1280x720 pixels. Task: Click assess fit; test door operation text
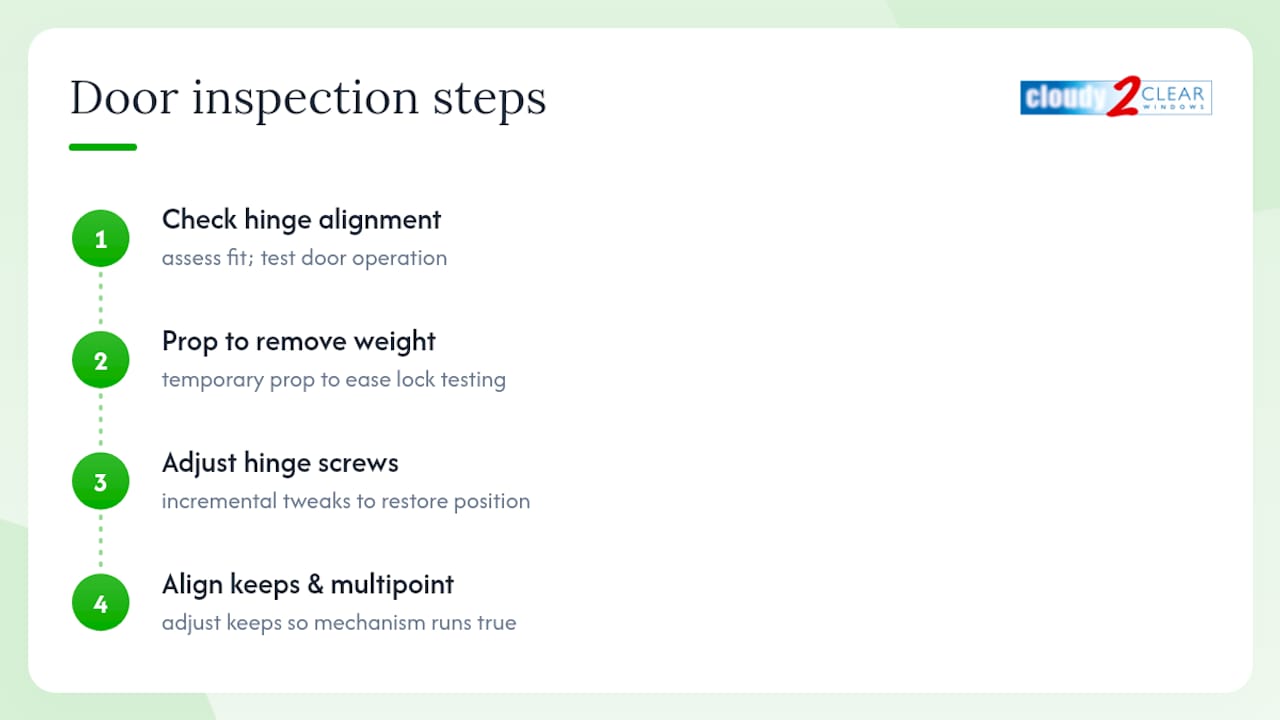pyautogui.click(x=304, y=258)
